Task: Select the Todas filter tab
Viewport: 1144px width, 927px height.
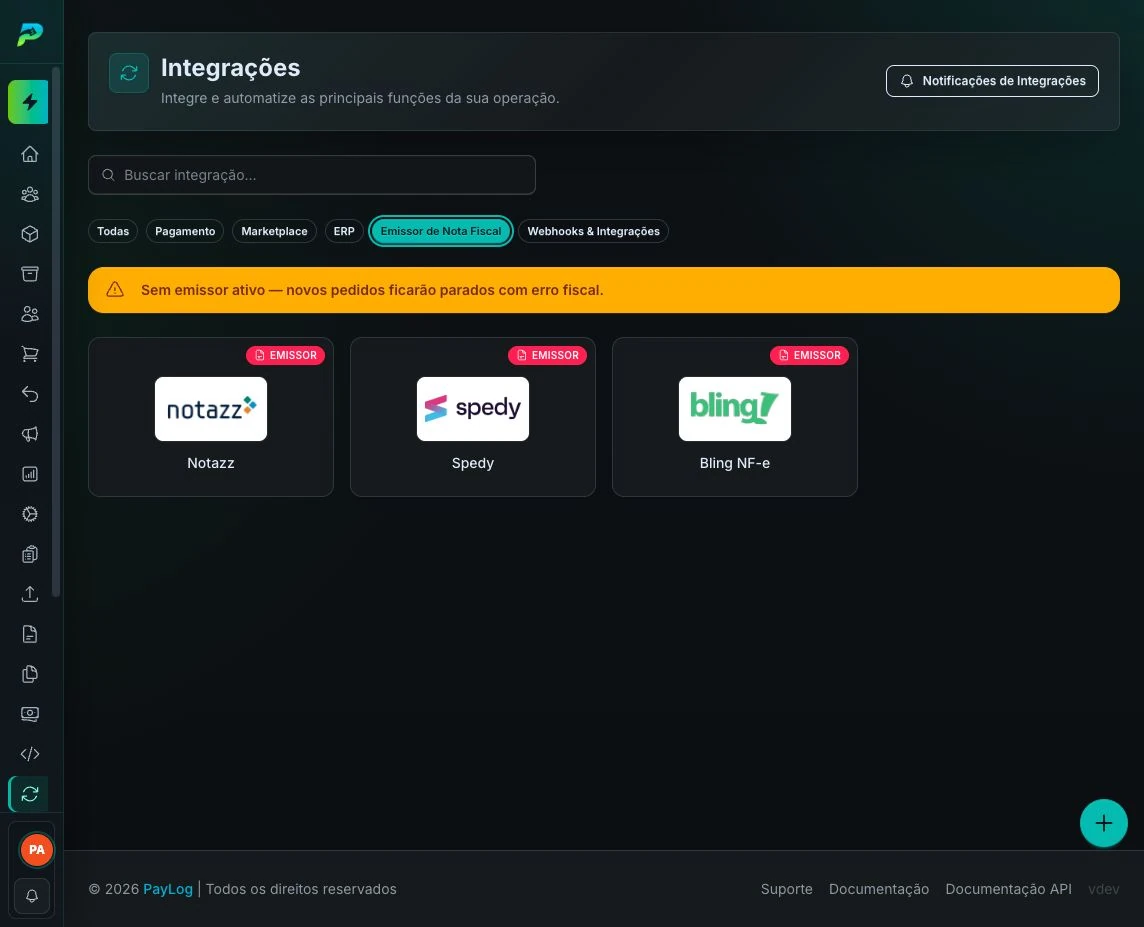Action: tap(113, 231)
